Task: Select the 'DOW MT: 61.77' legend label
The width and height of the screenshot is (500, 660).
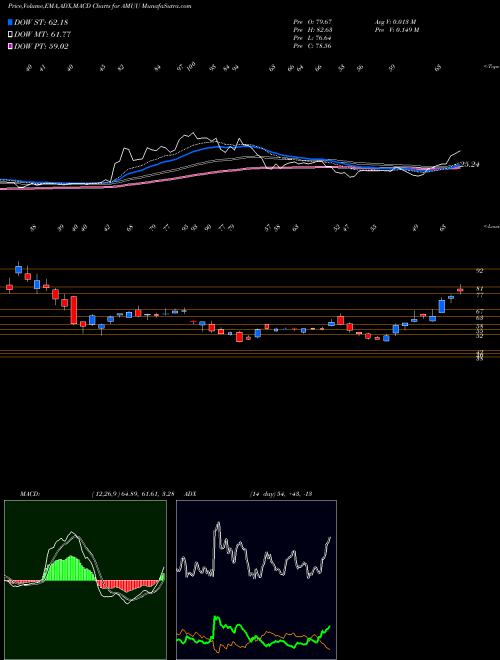Action: click(42, 35)
